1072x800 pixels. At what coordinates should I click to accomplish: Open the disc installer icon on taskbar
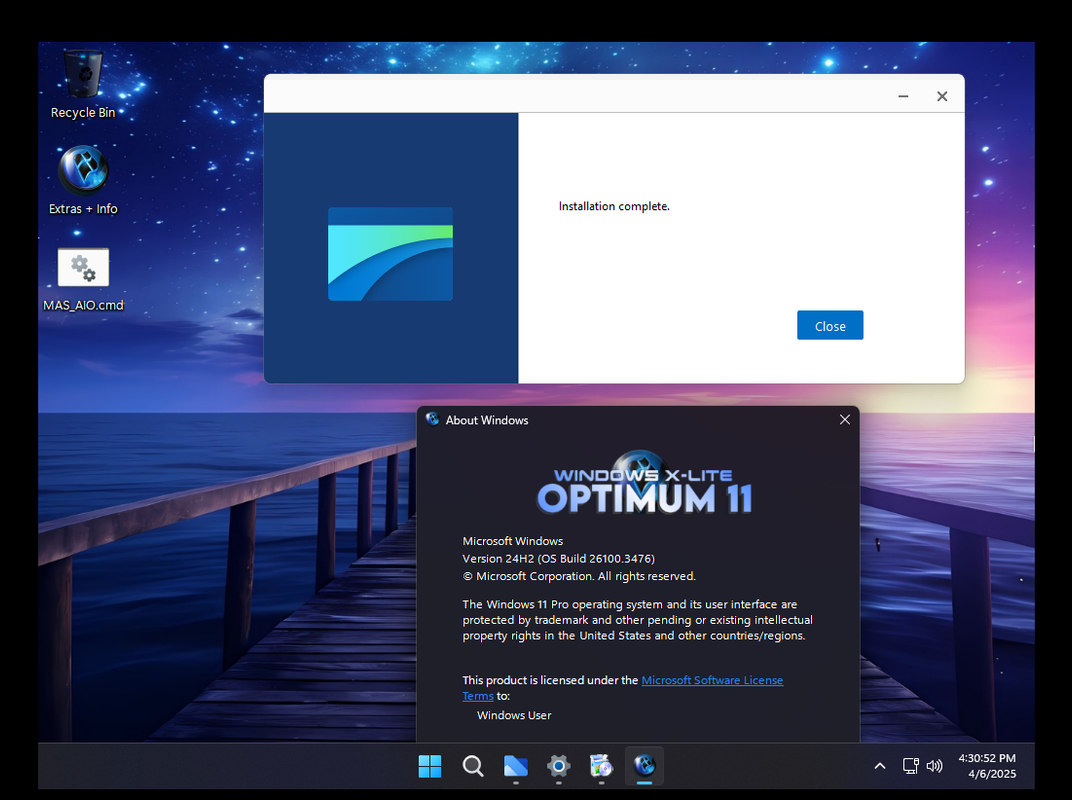pyautogui.click(x=601, y=766)
